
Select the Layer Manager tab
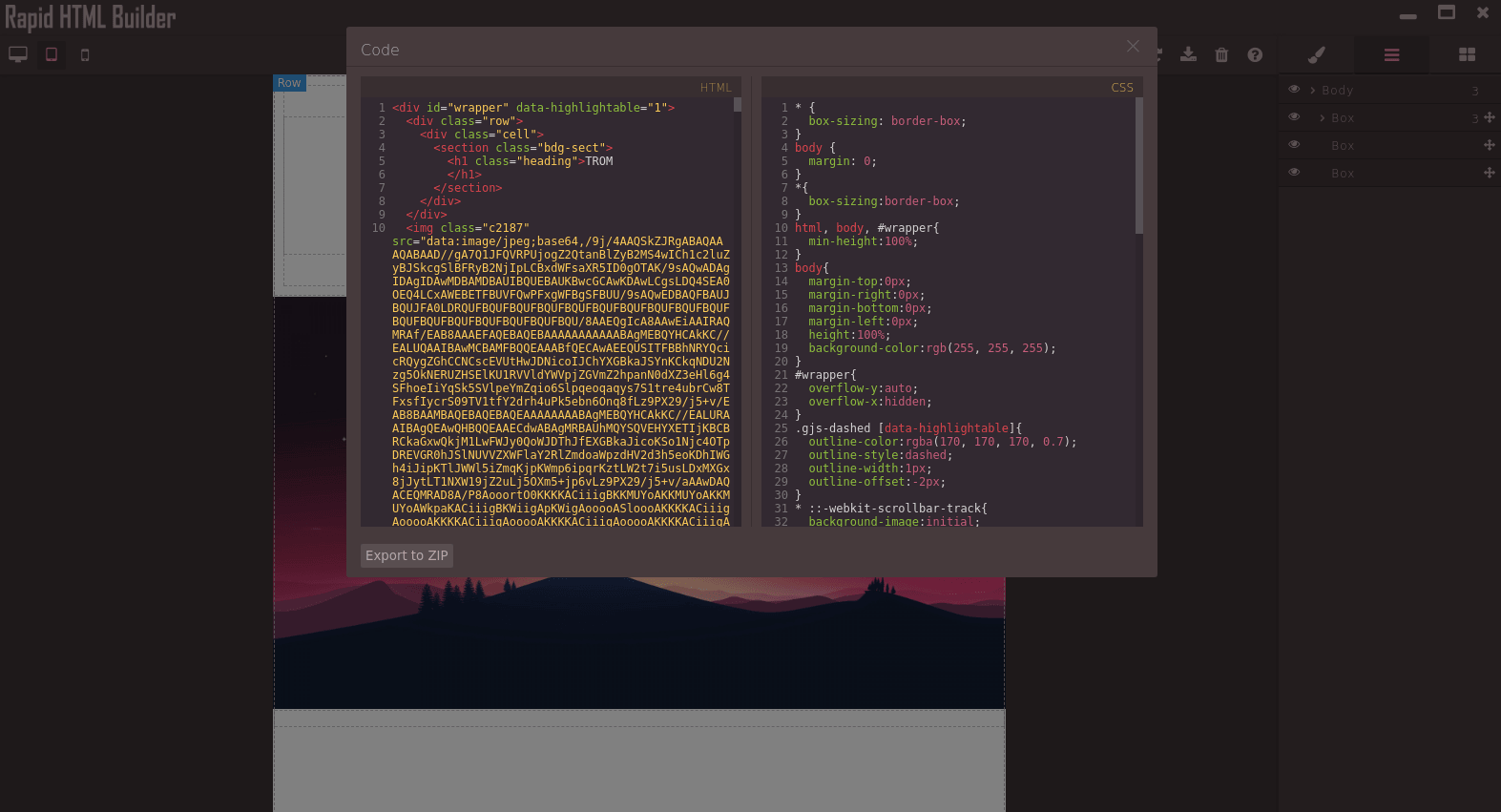point(1391,54)
